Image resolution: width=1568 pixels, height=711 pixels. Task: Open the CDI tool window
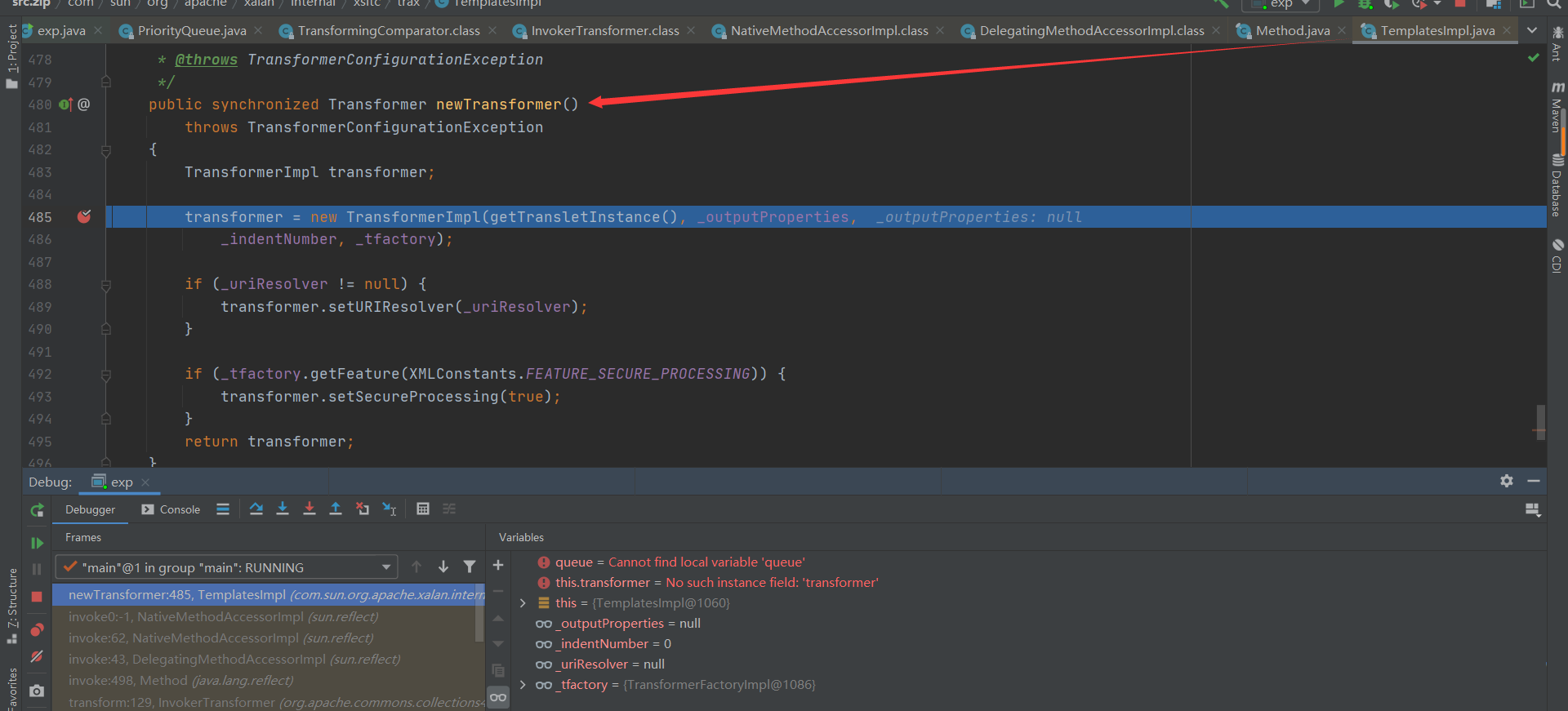1557,256
